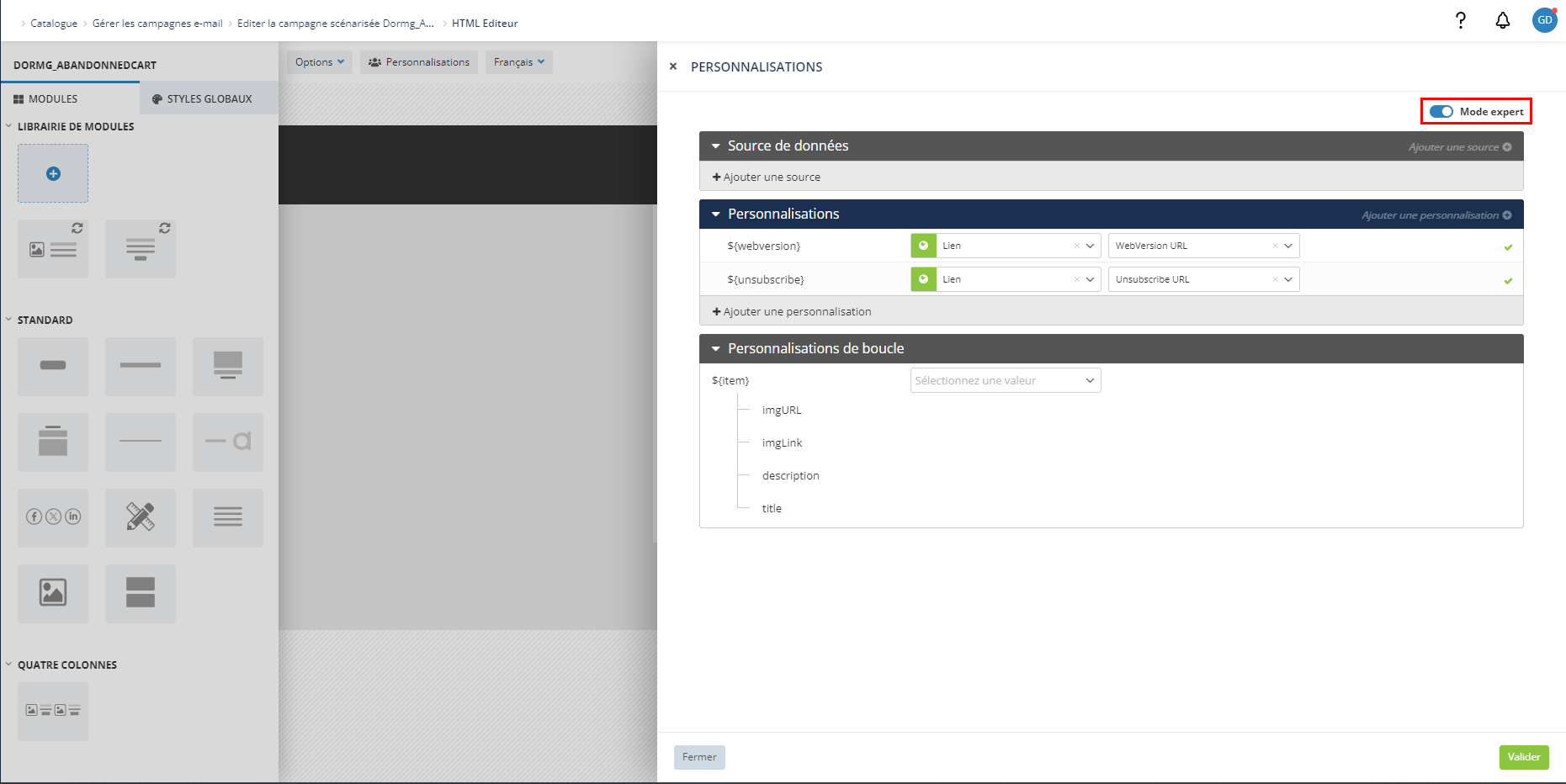This screenshot has width=1566, height=784.
Task: Go to Gérer les campagnes e-mail breadcrumb
Action: (157, 24)
